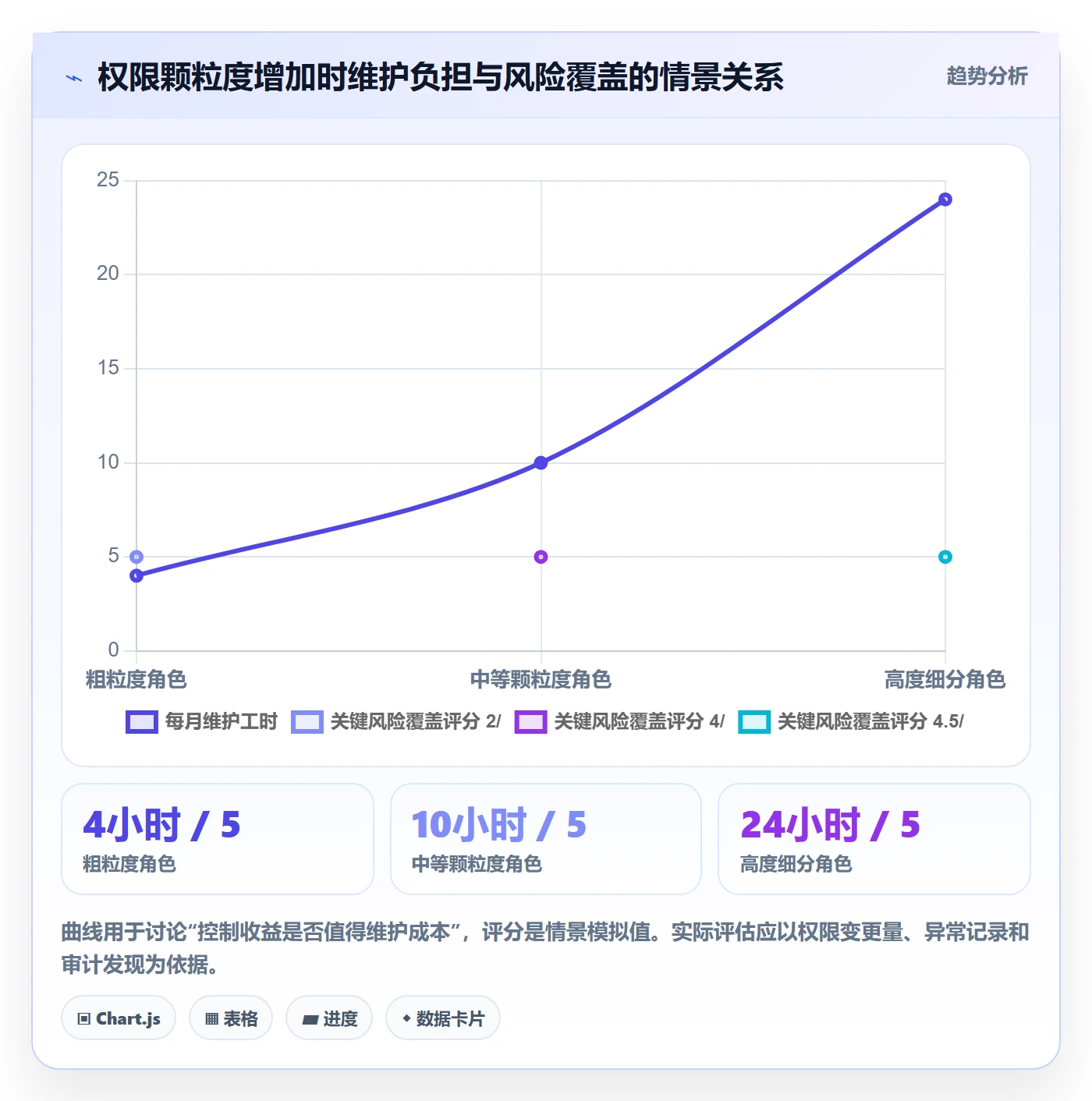Click the y-axis value 15
This screenshot has width=1092, height=1101.
[108, 368]
